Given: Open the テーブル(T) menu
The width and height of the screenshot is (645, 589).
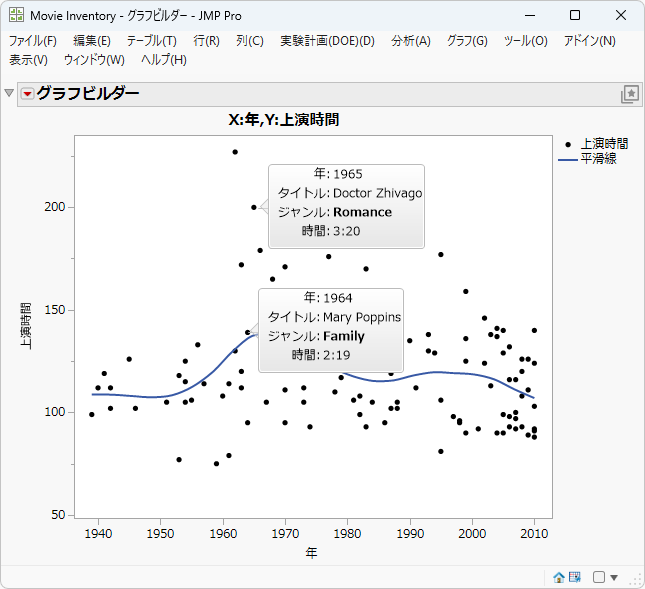Looking at the screenshot, I should pyautogui.click(x=152, y=41).
